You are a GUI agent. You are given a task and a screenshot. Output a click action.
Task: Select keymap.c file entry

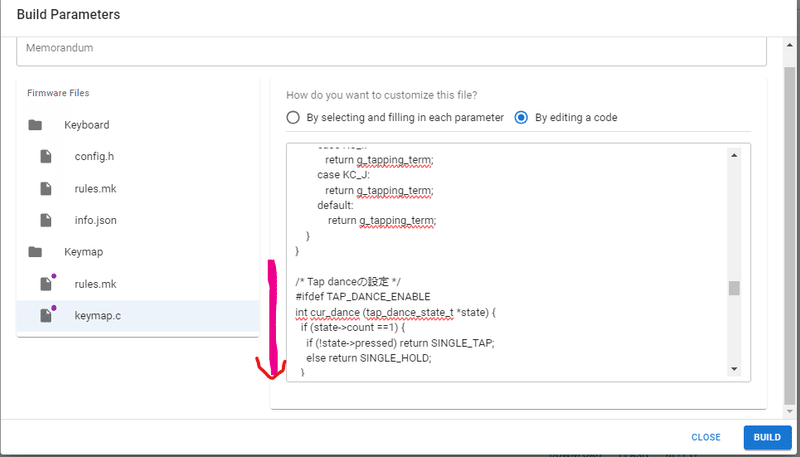[x=98, y=316]
